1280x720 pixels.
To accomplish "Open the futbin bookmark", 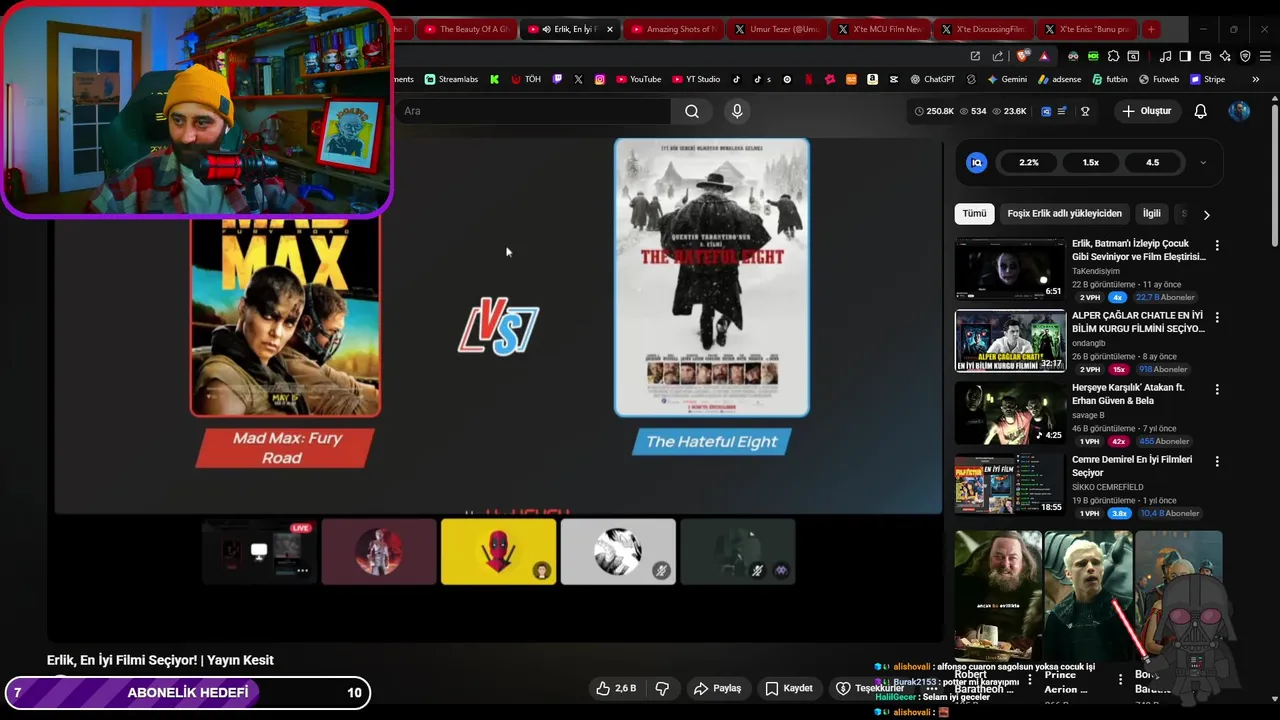I will point(1110,79).
